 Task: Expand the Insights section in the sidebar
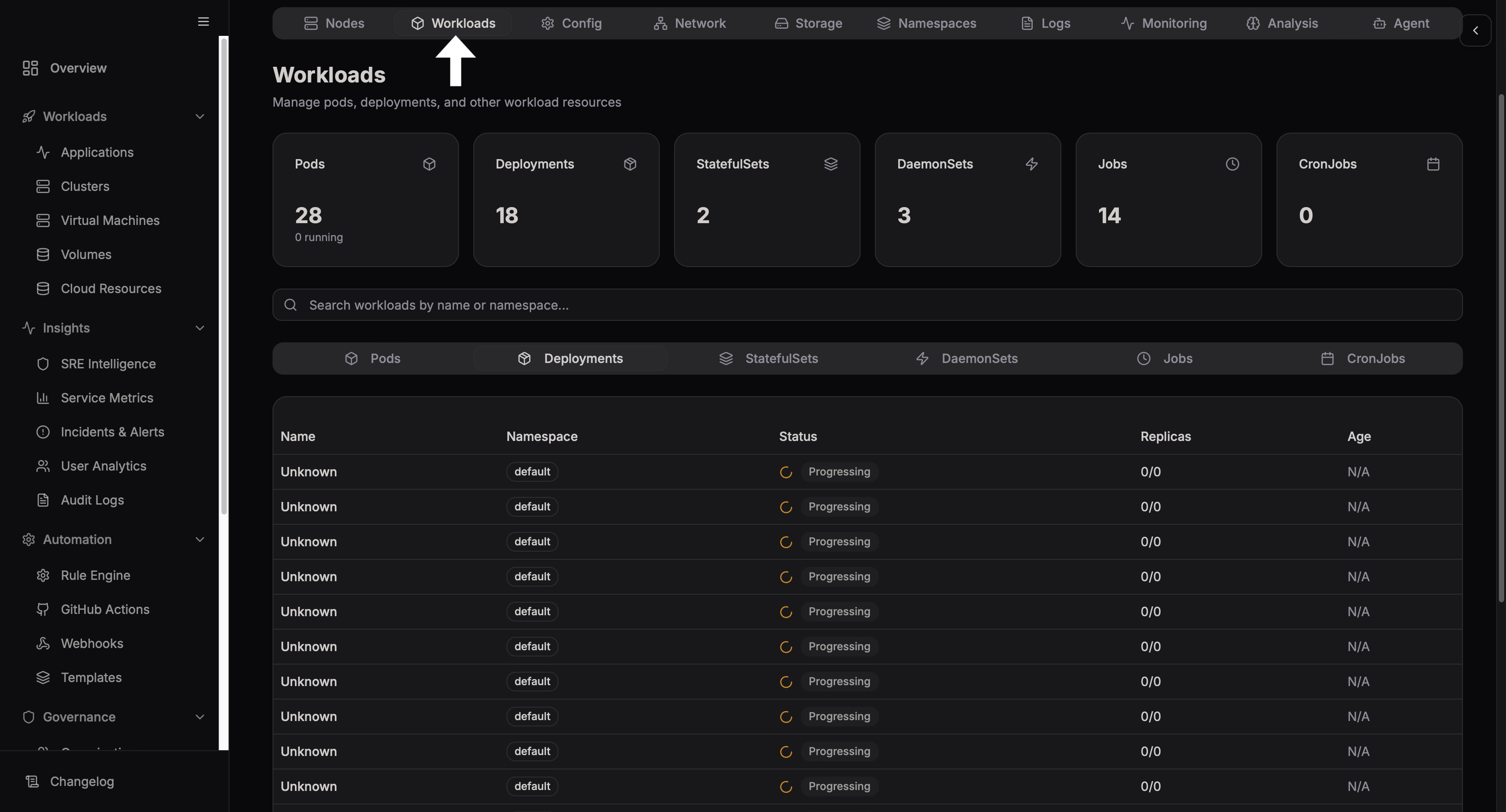[200, 328]
